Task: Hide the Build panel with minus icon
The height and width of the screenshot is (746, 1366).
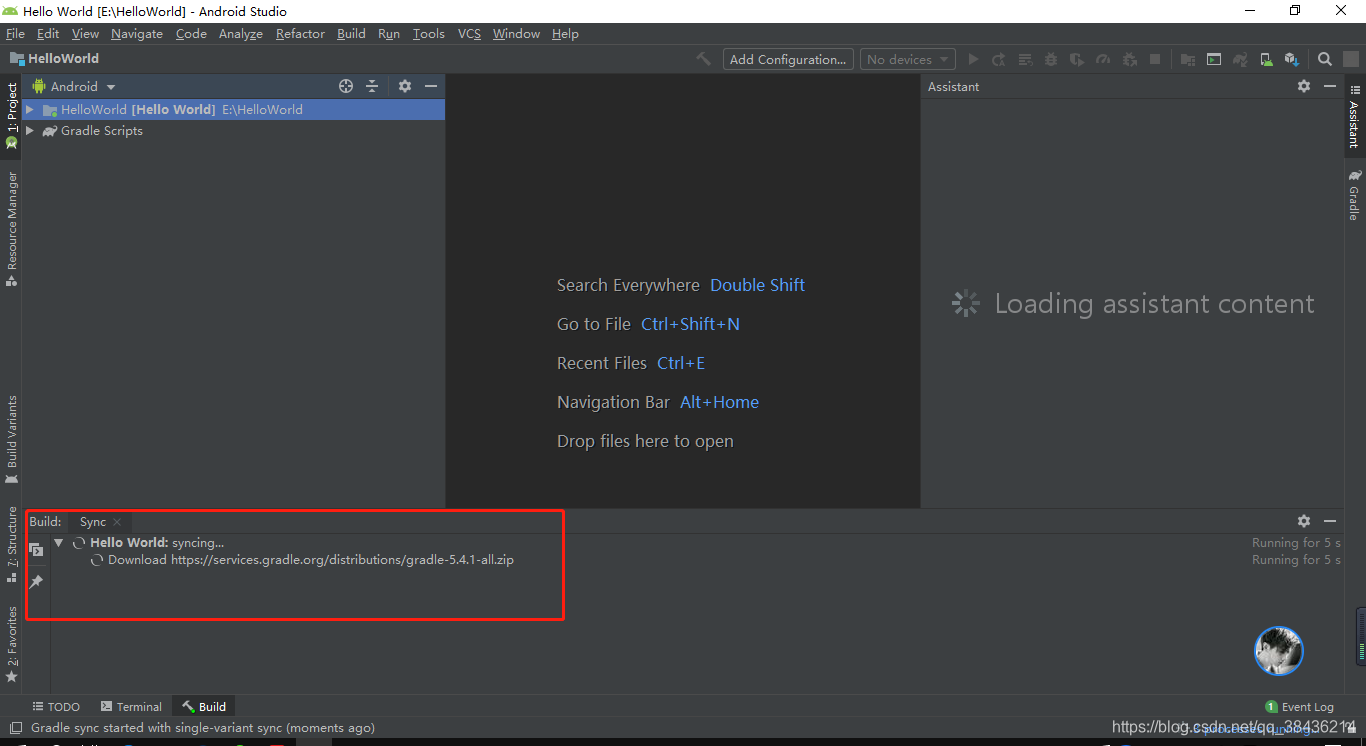Action: pos(1330,521)
